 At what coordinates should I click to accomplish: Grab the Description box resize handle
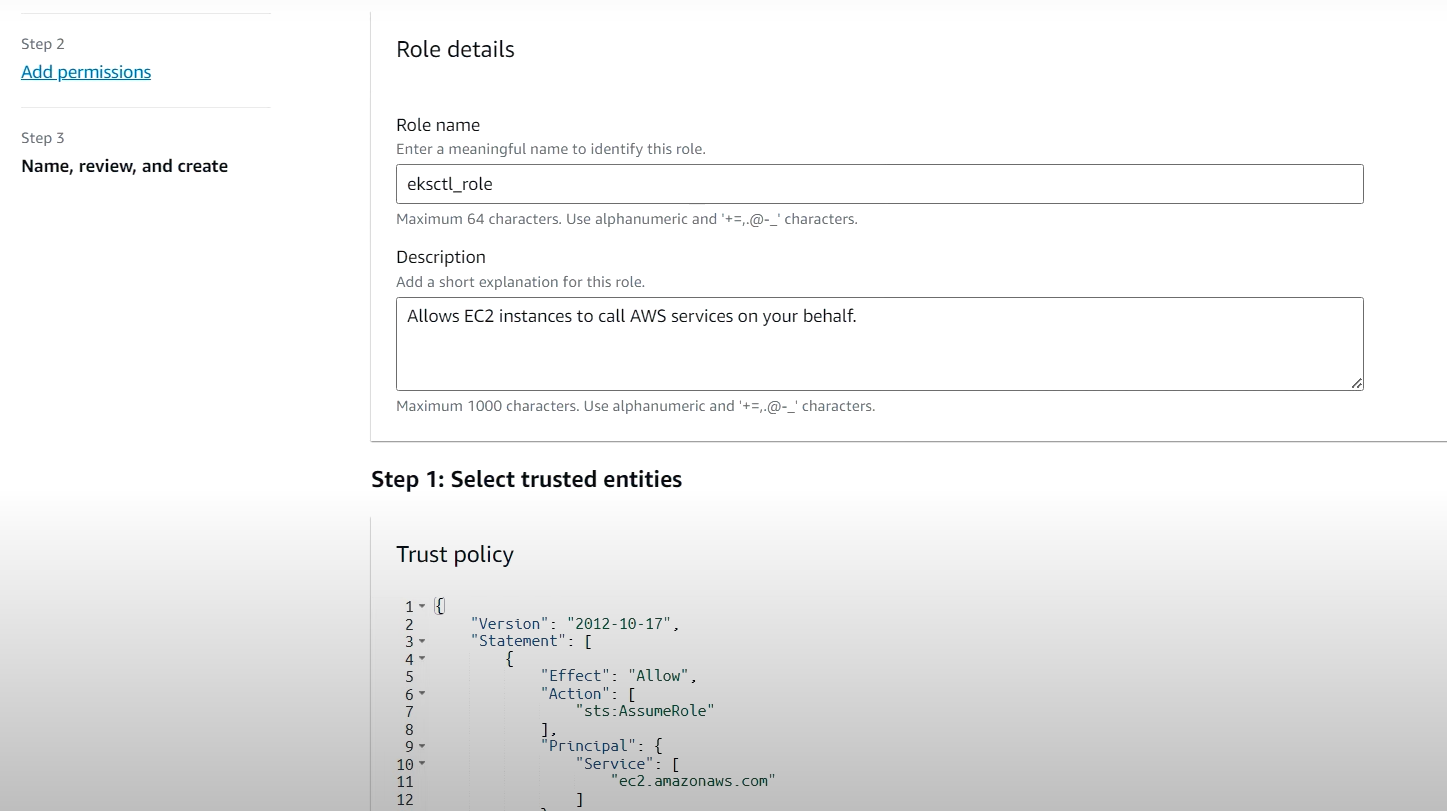tap(1356, 383)
